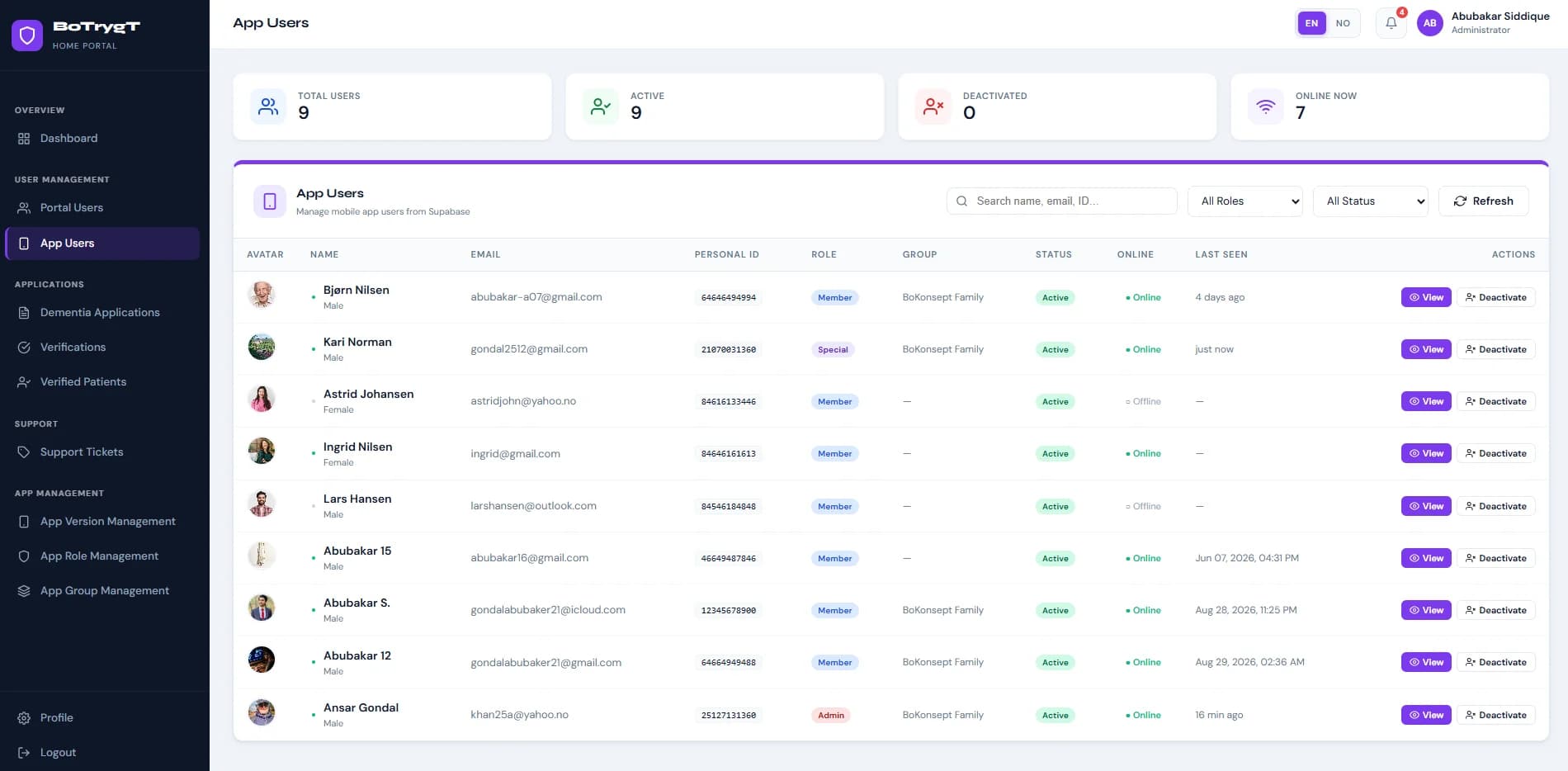
Task: Open Ansar Gondal's avatar photo
Action: coord(262,712)
